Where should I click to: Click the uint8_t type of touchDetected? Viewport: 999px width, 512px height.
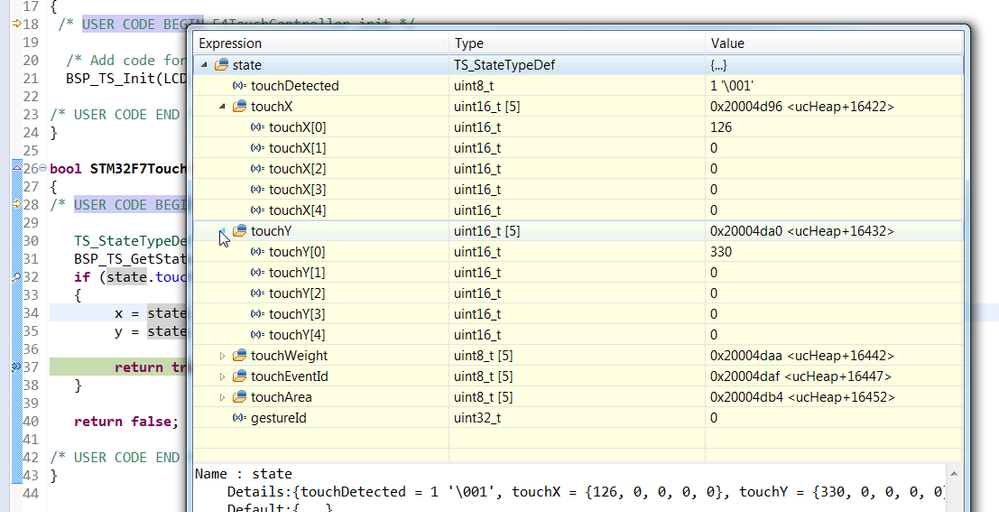click(x=474, y=86)
